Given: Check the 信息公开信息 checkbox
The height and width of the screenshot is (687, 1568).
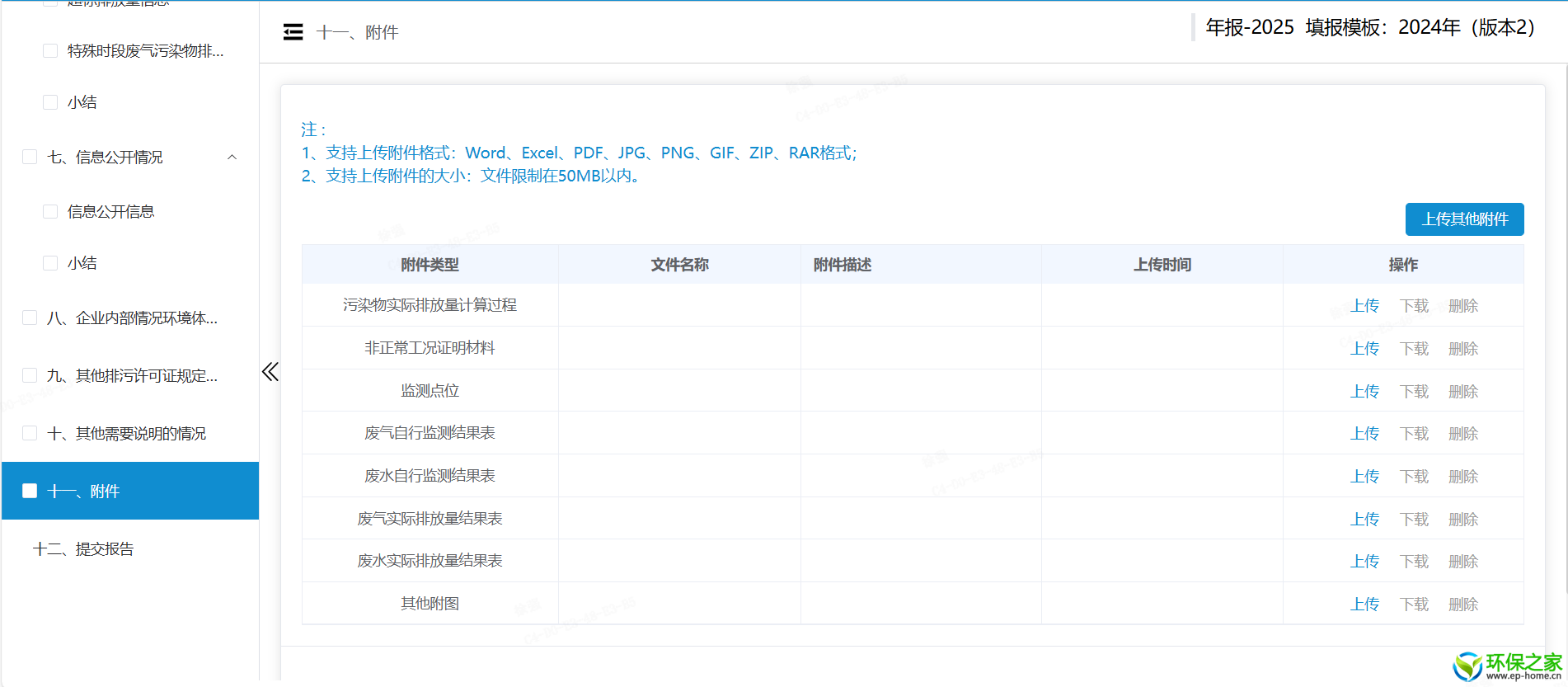Looking at the screenshot, I should pyautogui.click(x=50, y=212).
